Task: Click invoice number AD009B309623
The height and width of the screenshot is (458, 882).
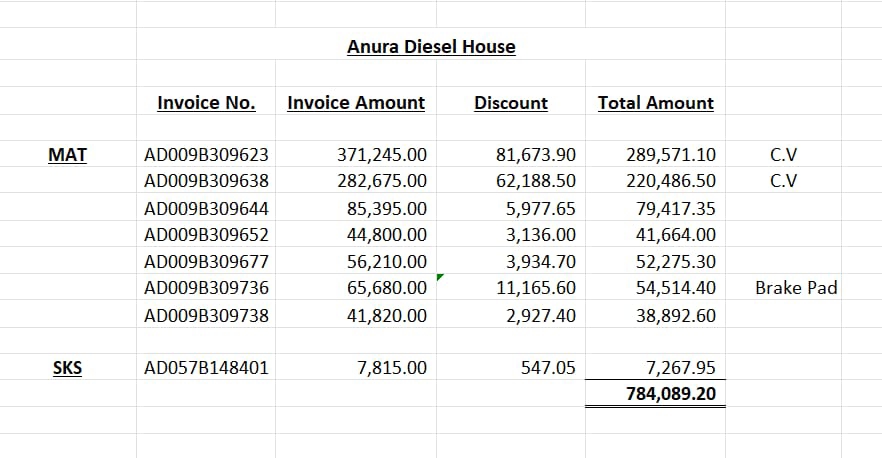Action: 207,155
